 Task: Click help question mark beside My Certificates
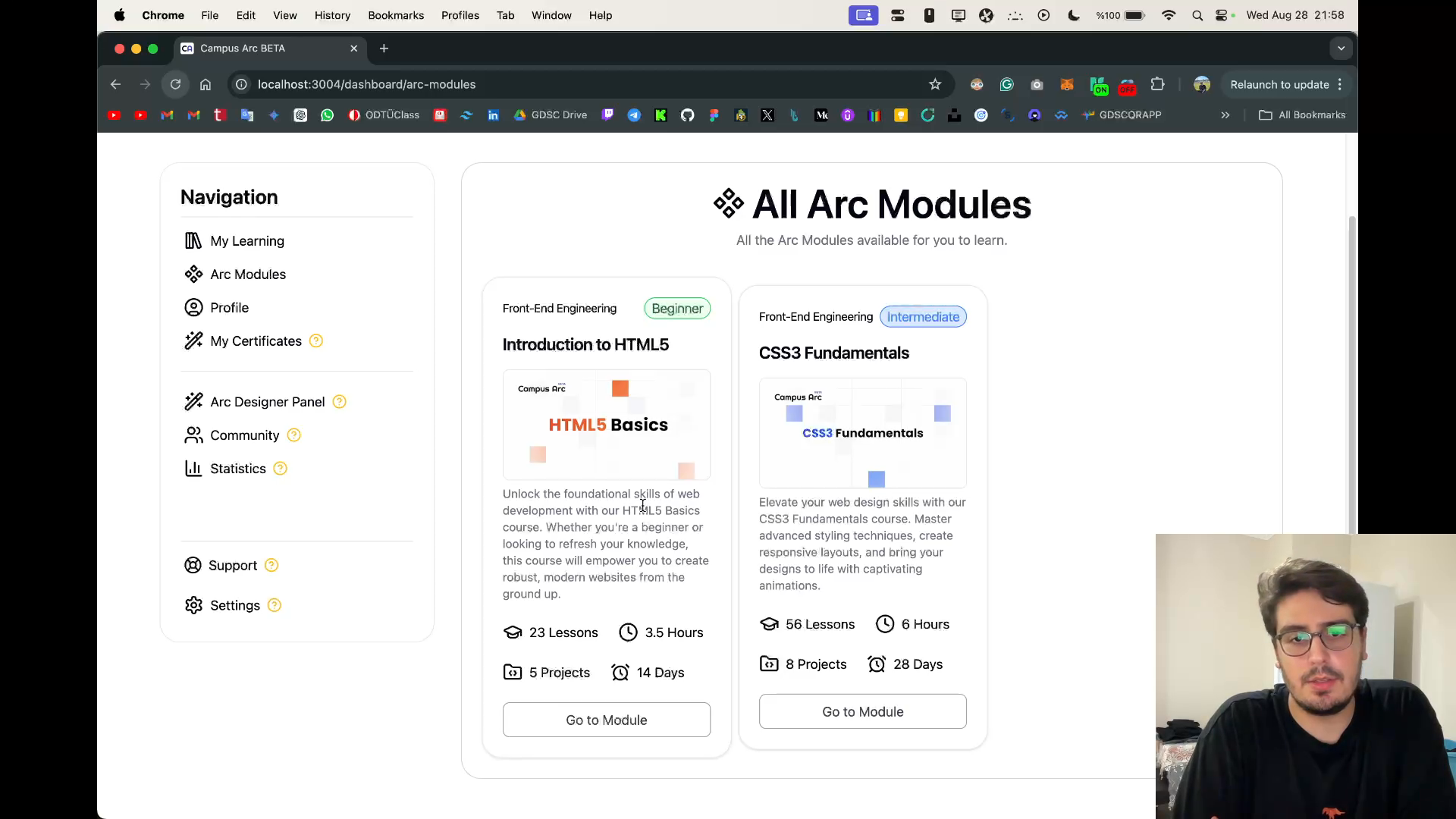tap(316, 341)
